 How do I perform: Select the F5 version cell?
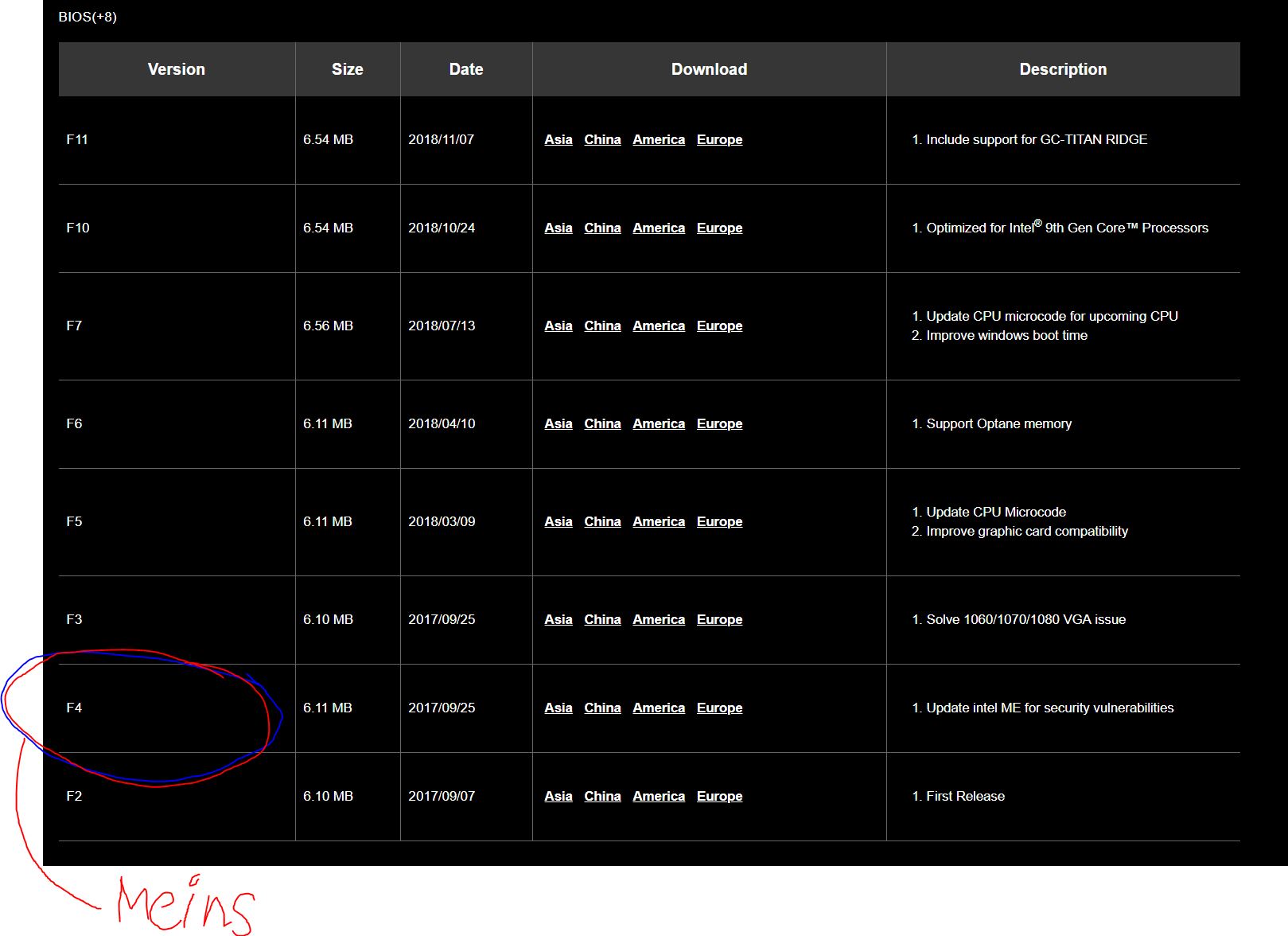tap(177, 522)
